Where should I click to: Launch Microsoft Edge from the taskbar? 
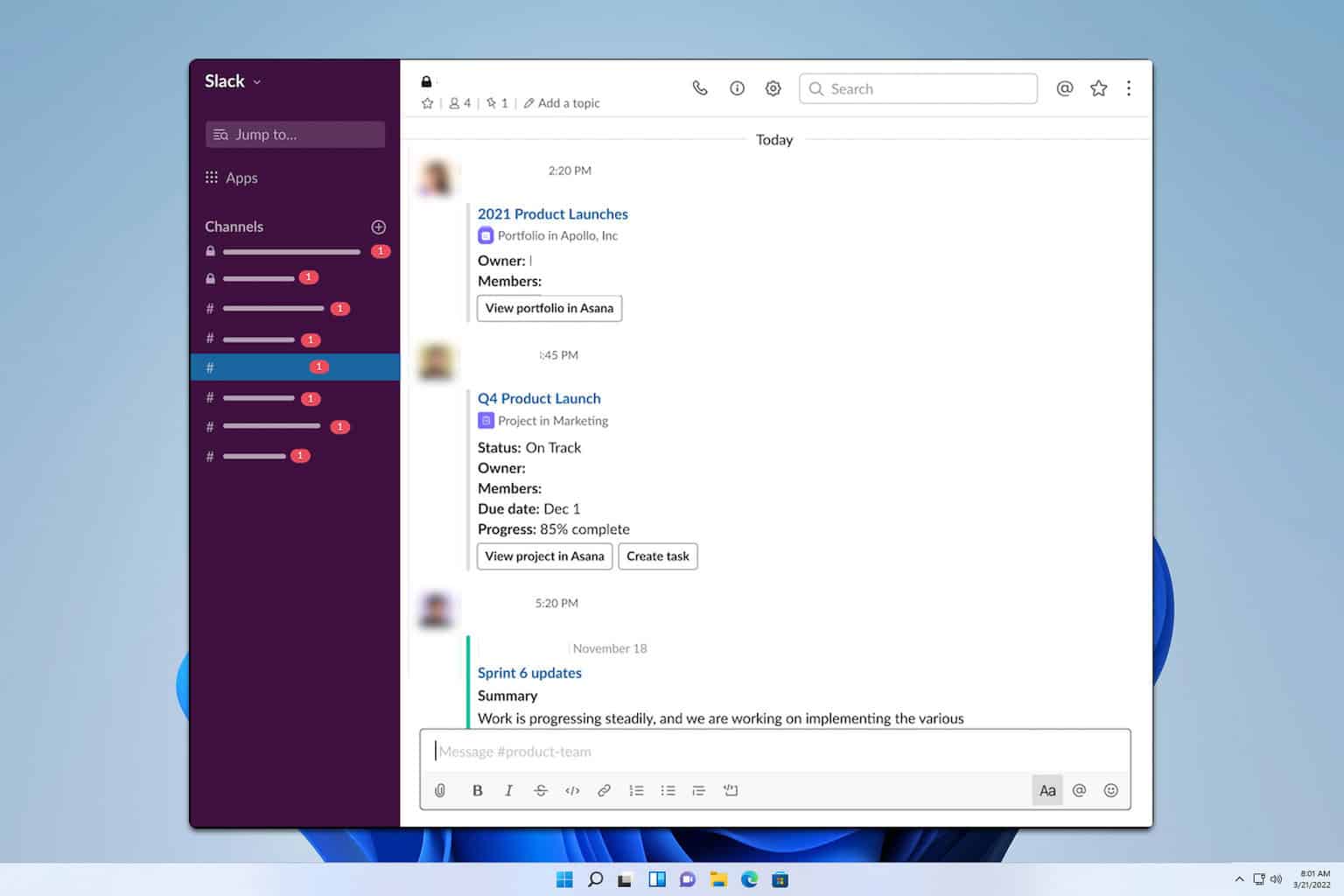click(x=750, y=879)
